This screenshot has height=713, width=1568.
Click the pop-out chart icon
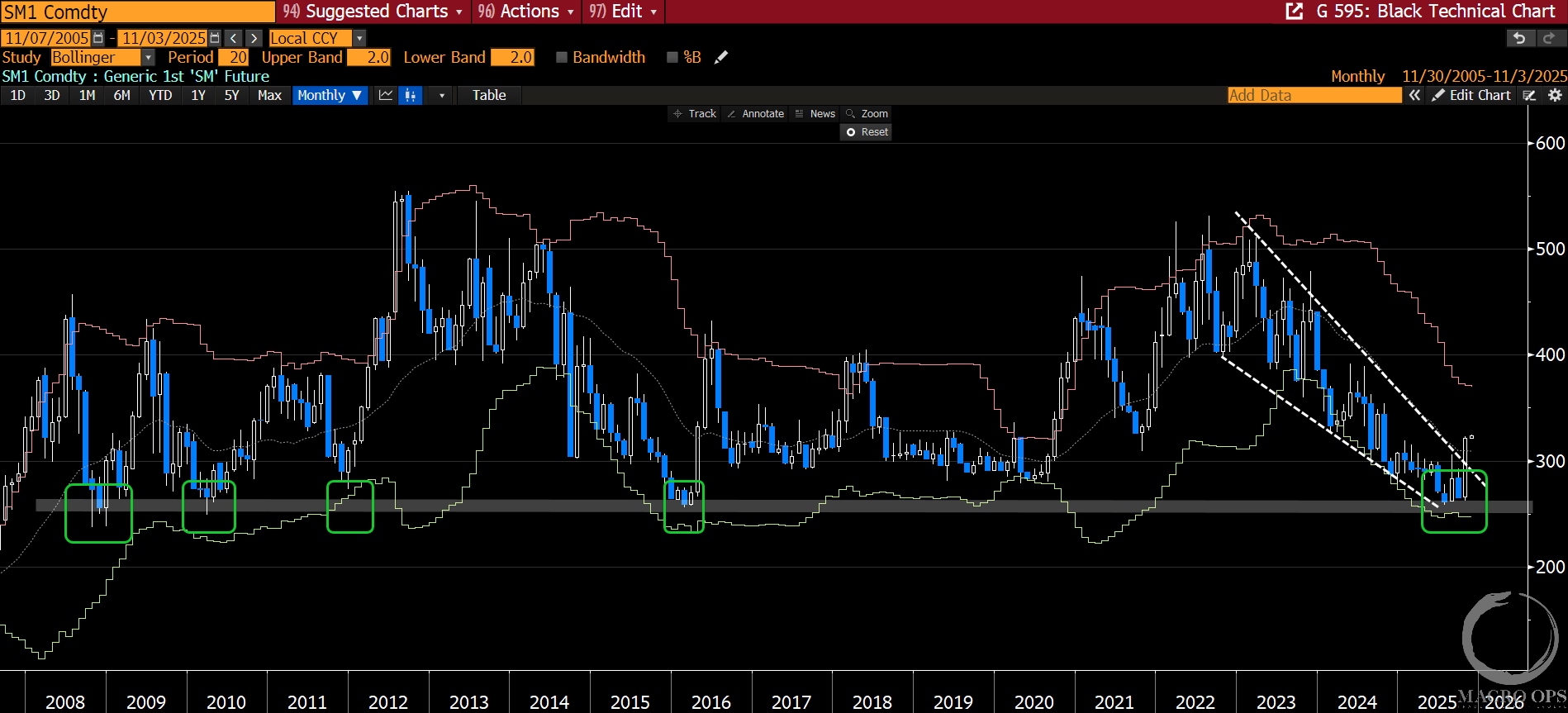pyautogui.click(x=1295, y=12)
